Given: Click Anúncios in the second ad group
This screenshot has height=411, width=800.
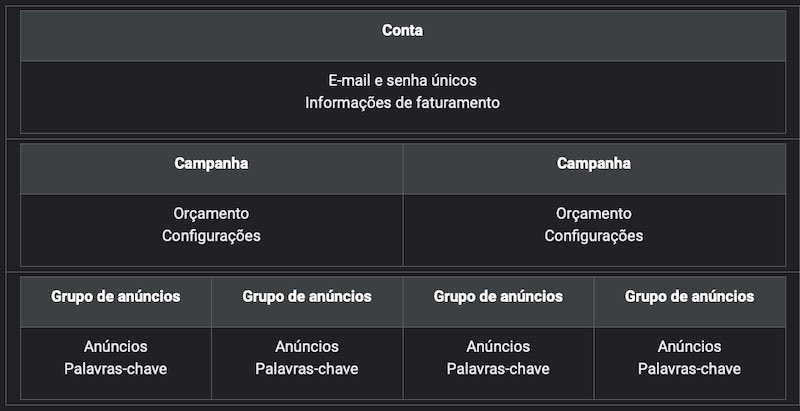Looking at the screenshot, I should (x=307, y=347).
